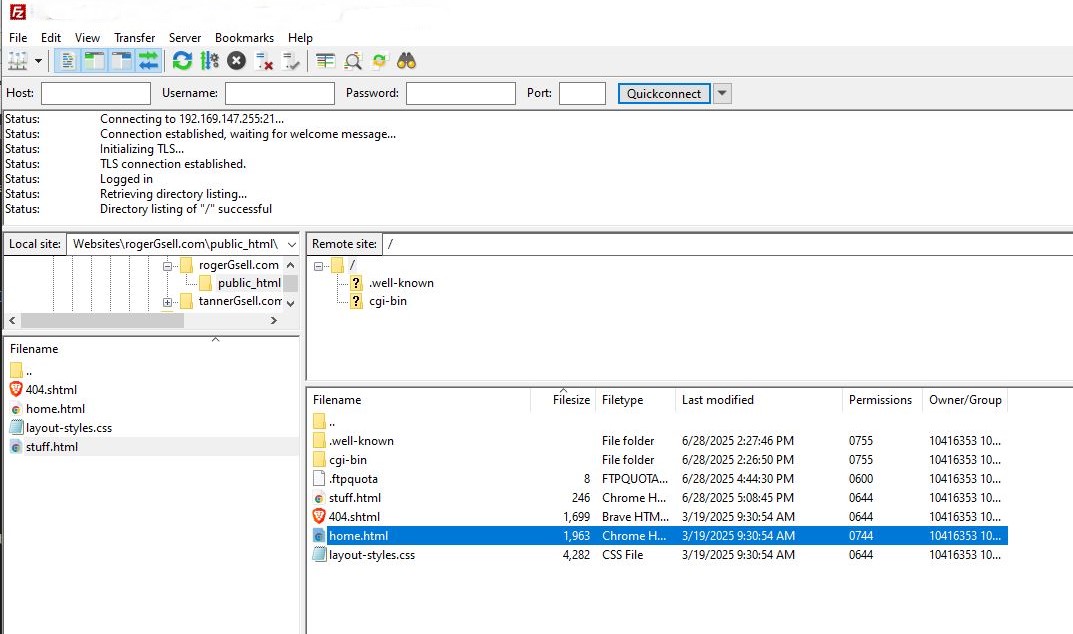
Task: Open the Quickconnect history dropdown arrow
Action: [722, 93]
